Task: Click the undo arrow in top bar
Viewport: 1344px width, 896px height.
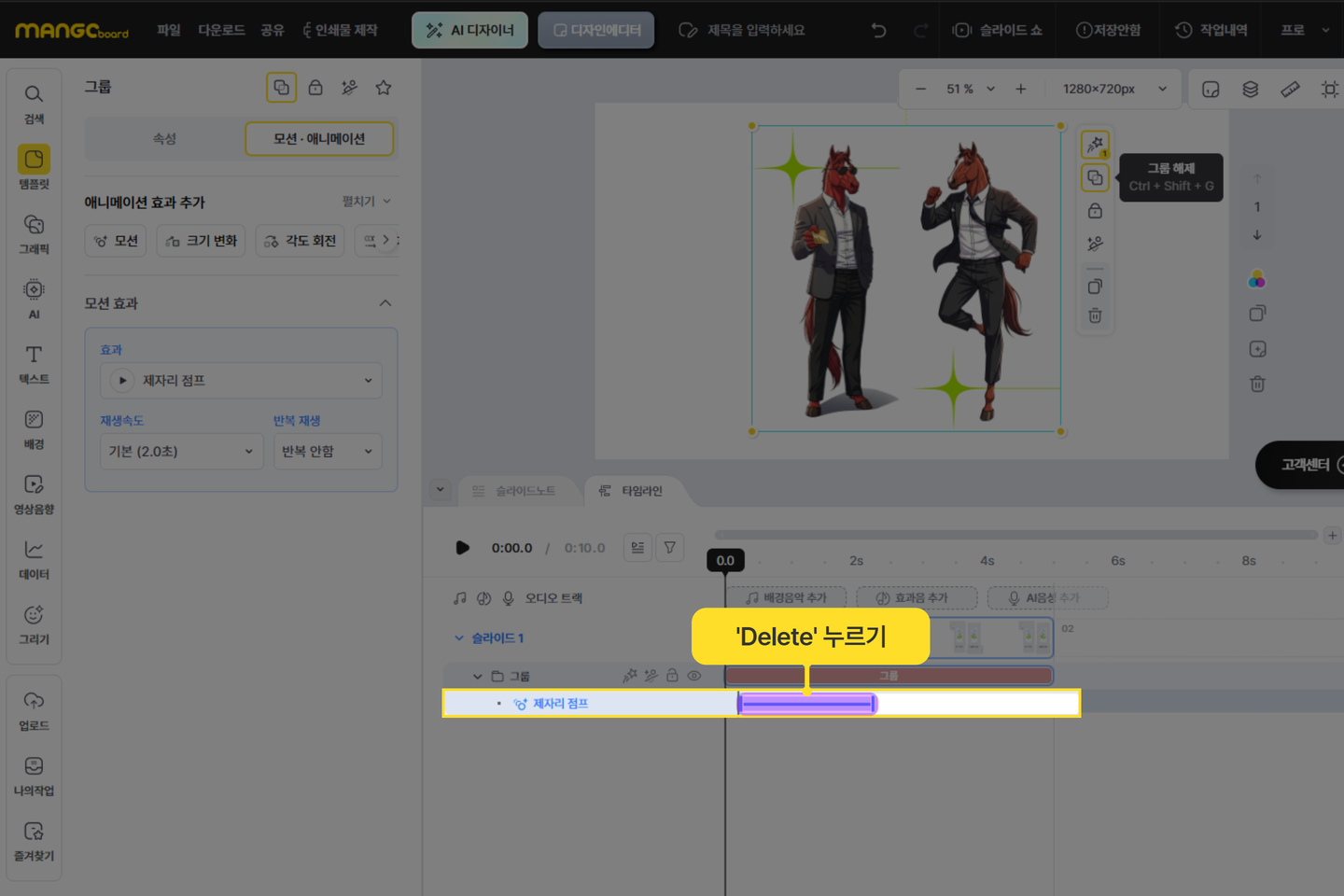Action: pyautogui.click(x=878, y=30)
